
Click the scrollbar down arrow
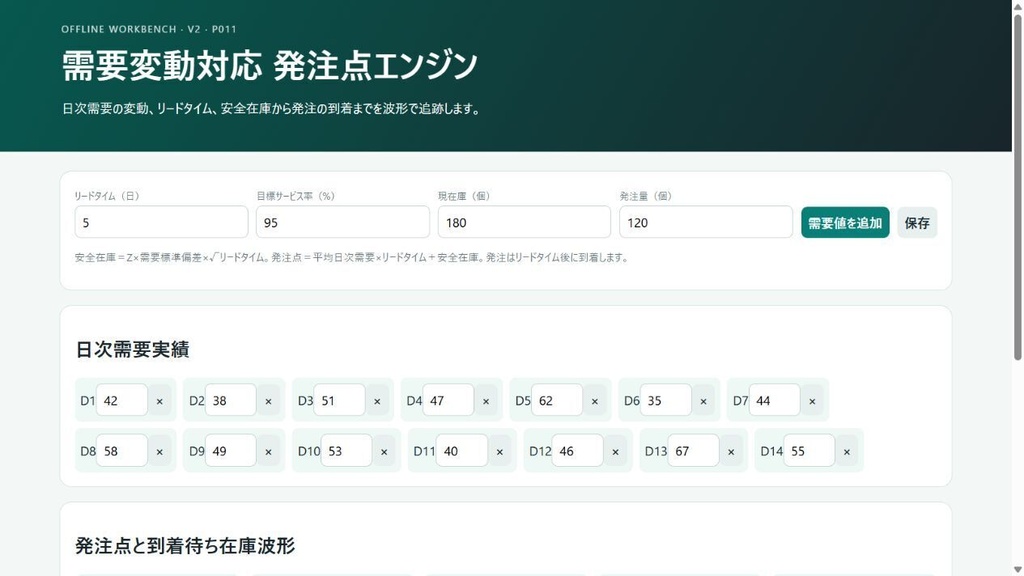pyautogui.click(x=1017, y=569)
